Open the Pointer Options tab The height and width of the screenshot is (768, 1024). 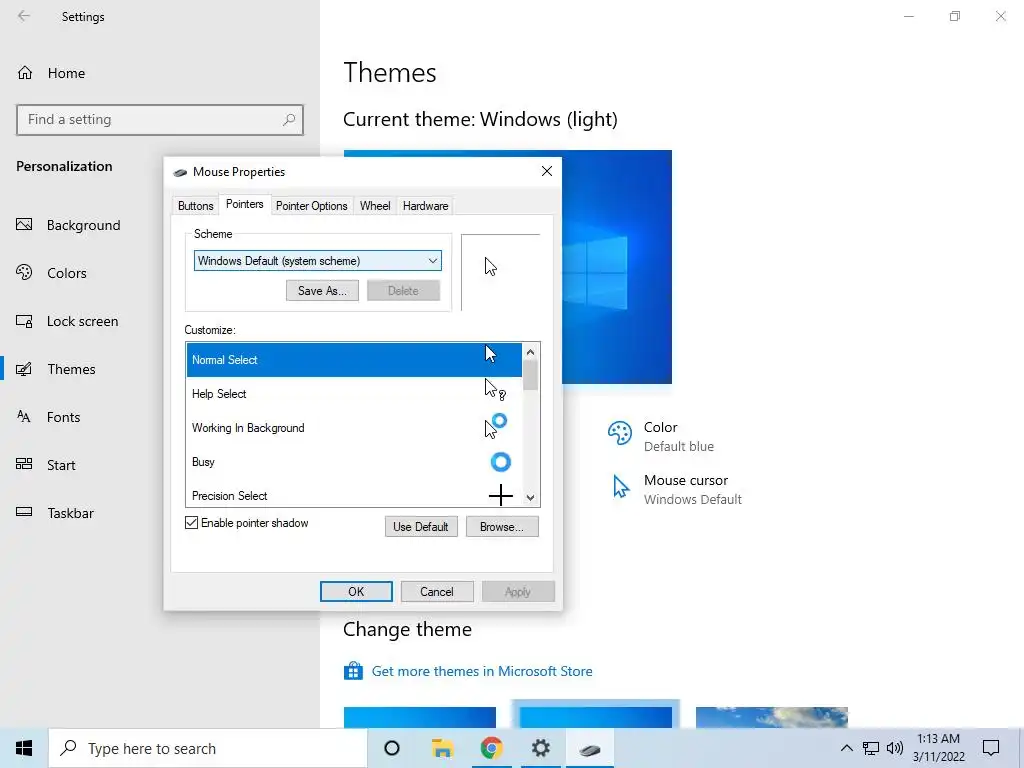tap(312, 206)
